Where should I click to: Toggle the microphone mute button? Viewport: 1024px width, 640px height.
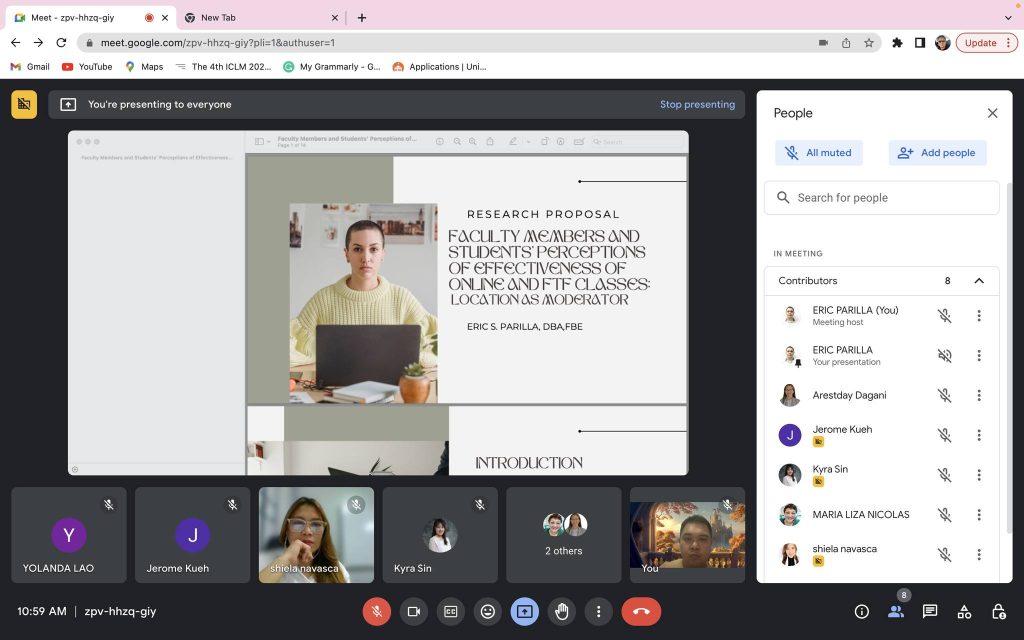(x=377, y=611)
